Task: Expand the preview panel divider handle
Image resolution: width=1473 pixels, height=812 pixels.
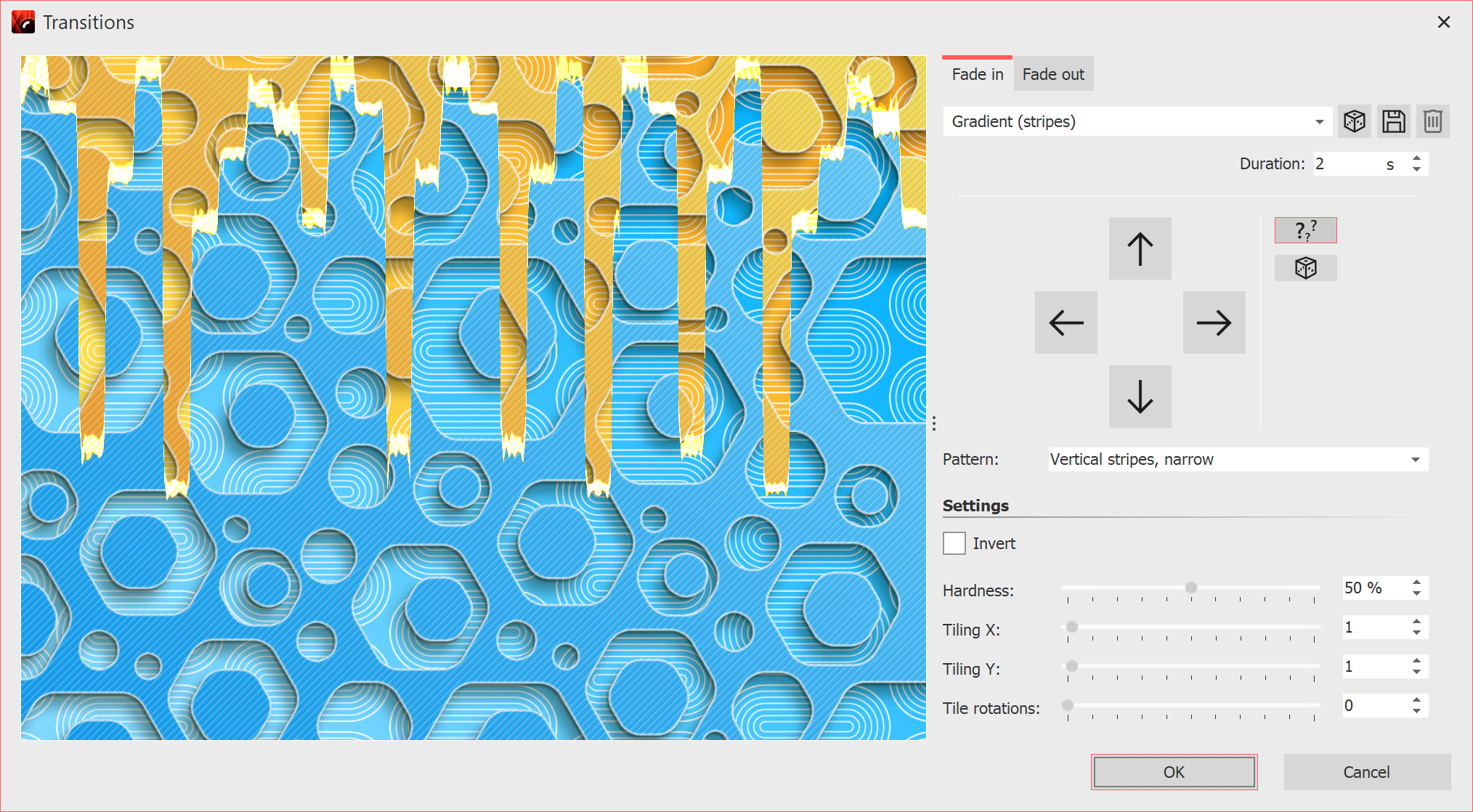Action: (x=933, y=422)
